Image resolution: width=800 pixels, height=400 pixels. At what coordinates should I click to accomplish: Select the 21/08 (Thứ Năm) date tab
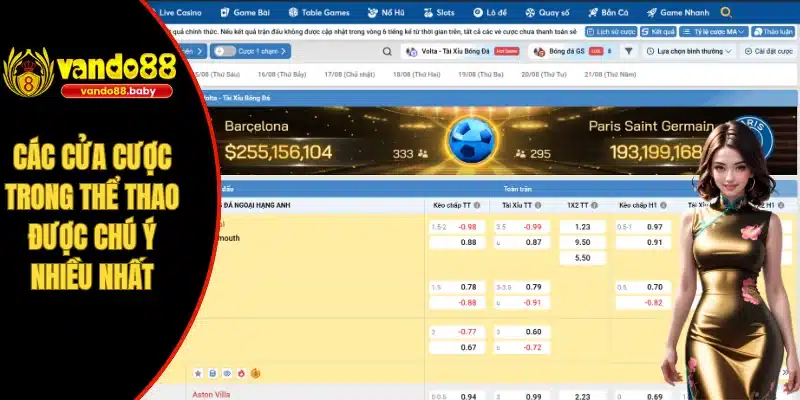pos(610,74)
